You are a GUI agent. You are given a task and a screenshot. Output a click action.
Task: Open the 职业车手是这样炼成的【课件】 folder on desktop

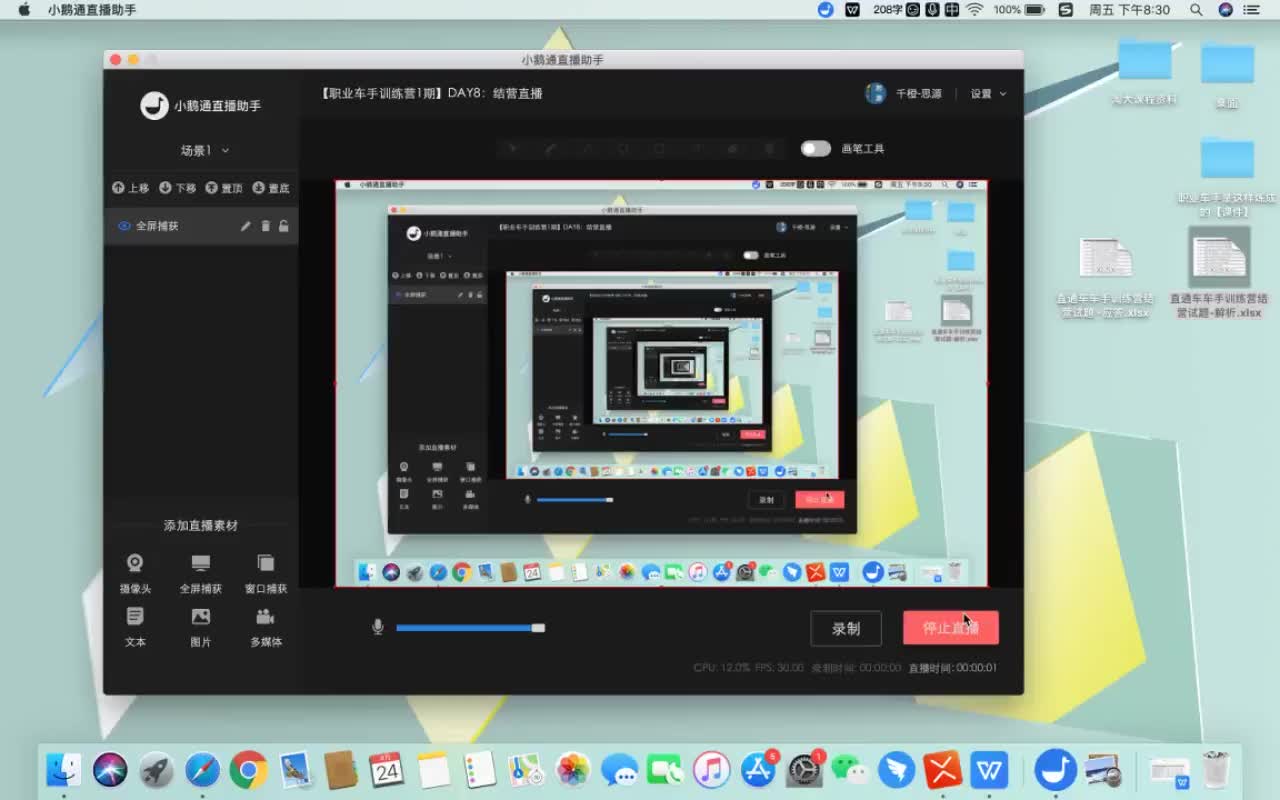pyautogui.click(x=1227, y=178)
